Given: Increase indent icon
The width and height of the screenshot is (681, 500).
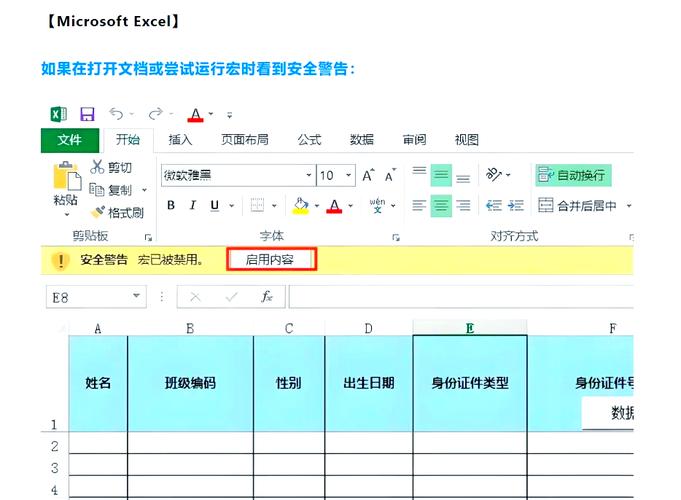Looking at the screenshot, I should click(516, 205).
